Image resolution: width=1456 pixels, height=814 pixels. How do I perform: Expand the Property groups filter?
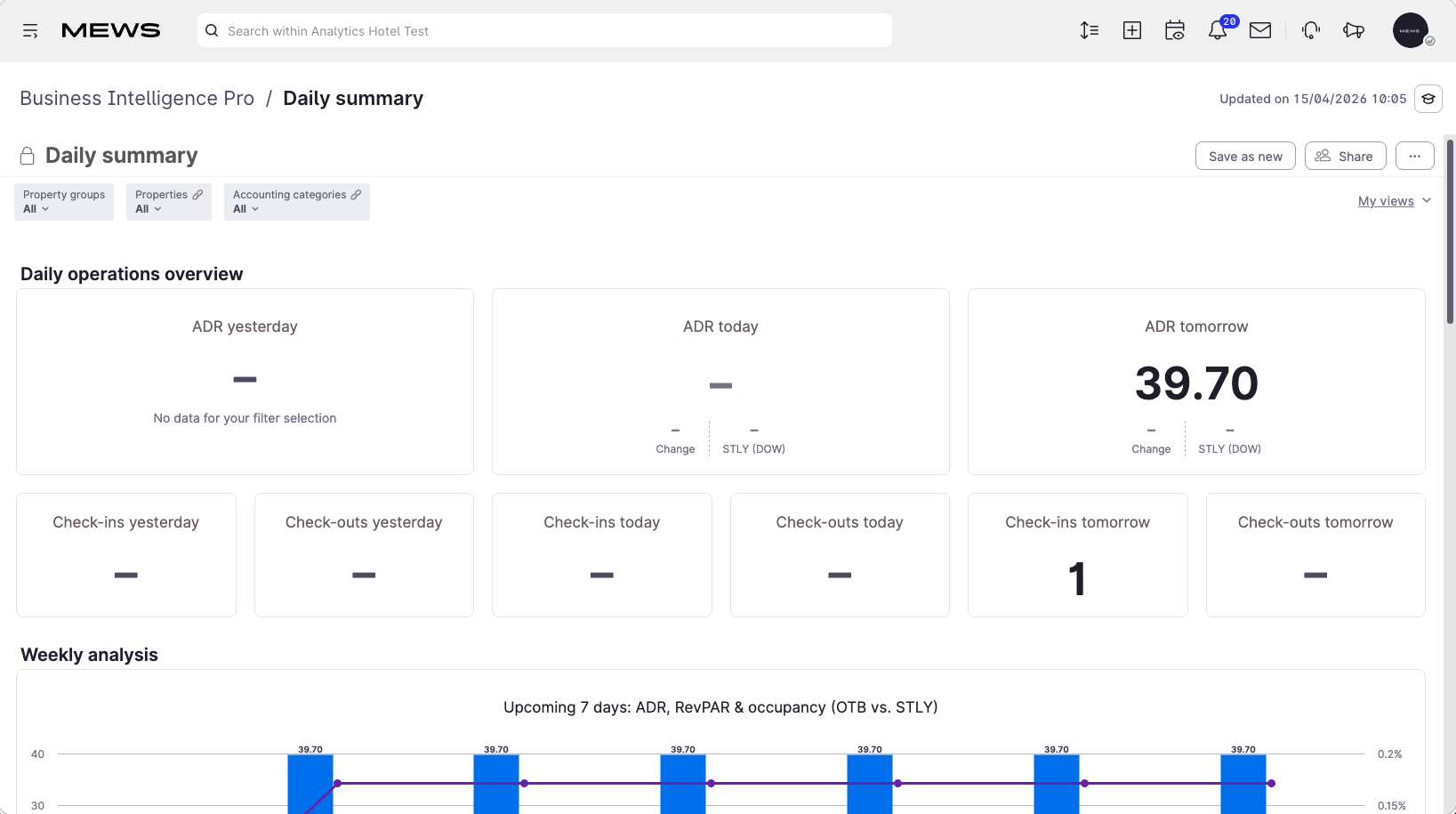(64, 202)
